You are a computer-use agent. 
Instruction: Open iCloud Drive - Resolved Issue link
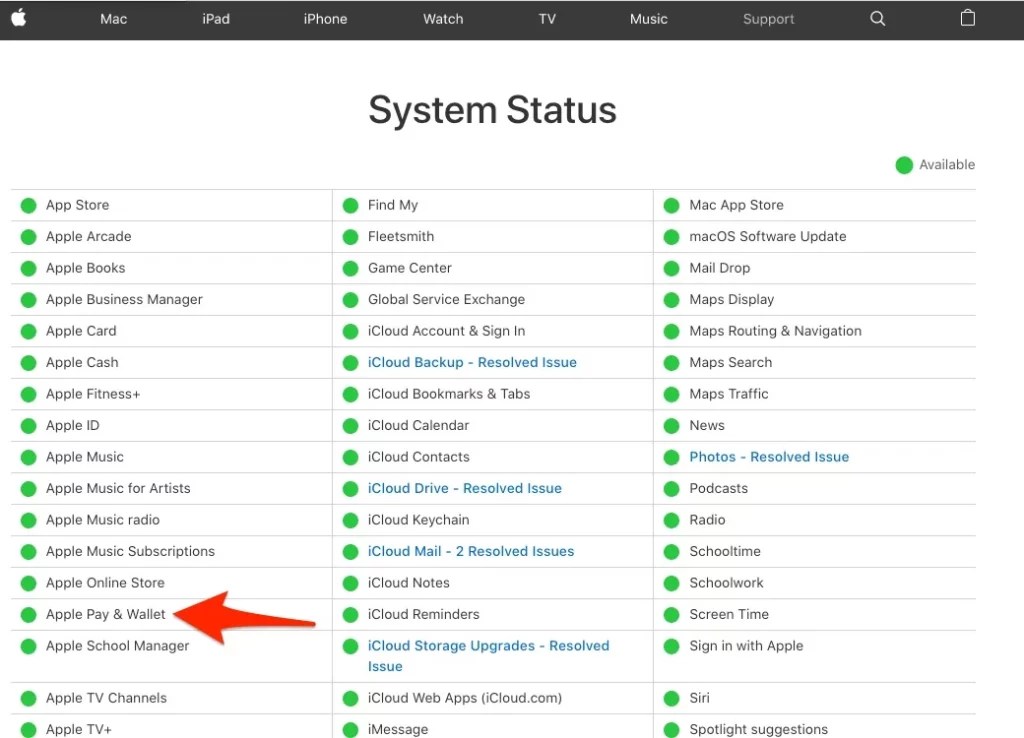(x=464, y=489)
